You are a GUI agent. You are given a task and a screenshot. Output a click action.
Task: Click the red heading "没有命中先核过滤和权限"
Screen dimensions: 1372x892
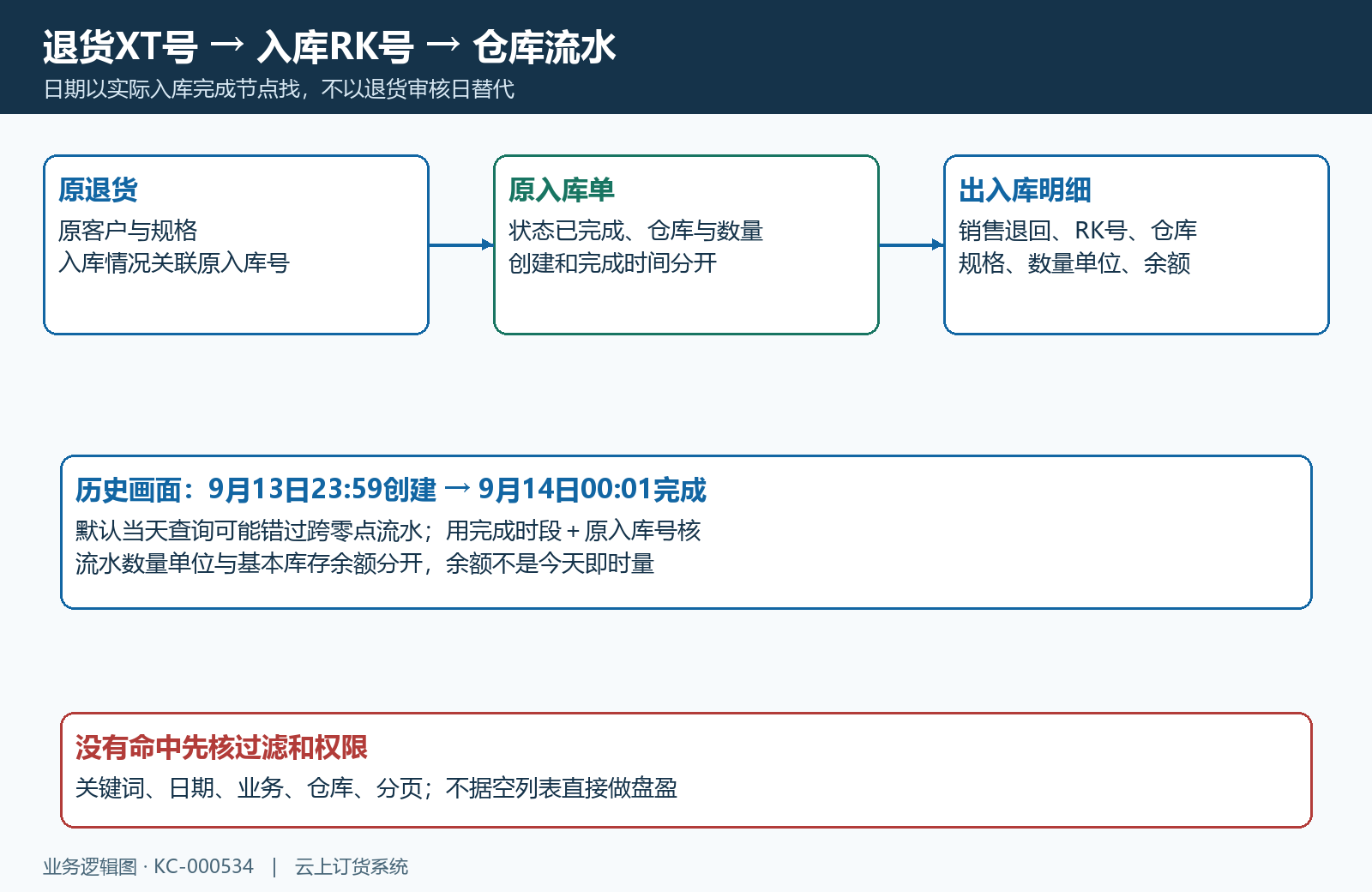(x=221, y=747)
